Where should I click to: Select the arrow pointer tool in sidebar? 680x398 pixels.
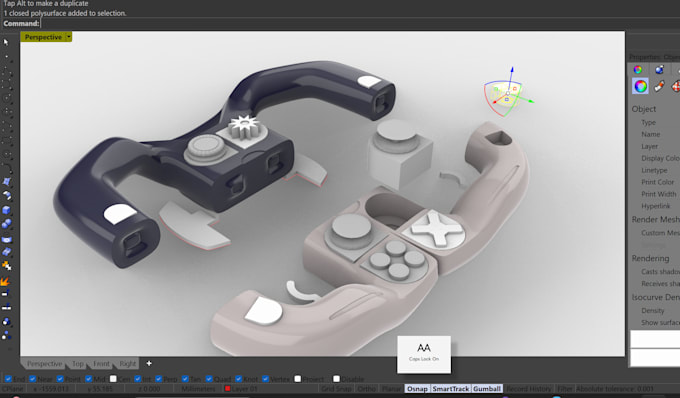6,42
